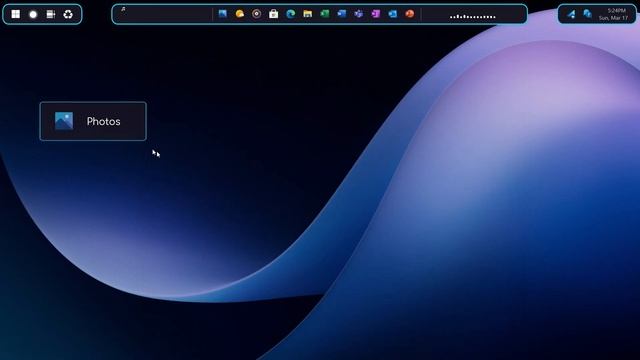Image resolution: width=640 pixels, height=360 pixels.
Task: Open the round media player dock icon
Action: pos(256,14)
